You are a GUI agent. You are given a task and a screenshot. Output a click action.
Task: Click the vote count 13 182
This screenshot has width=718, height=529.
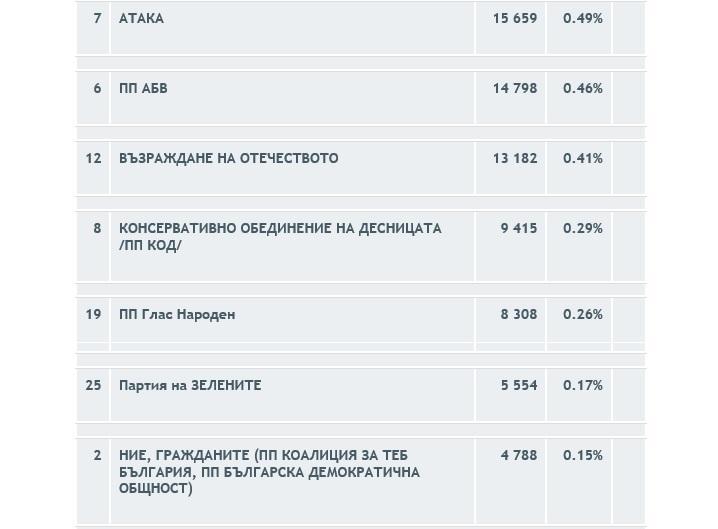tap(514, 159)
